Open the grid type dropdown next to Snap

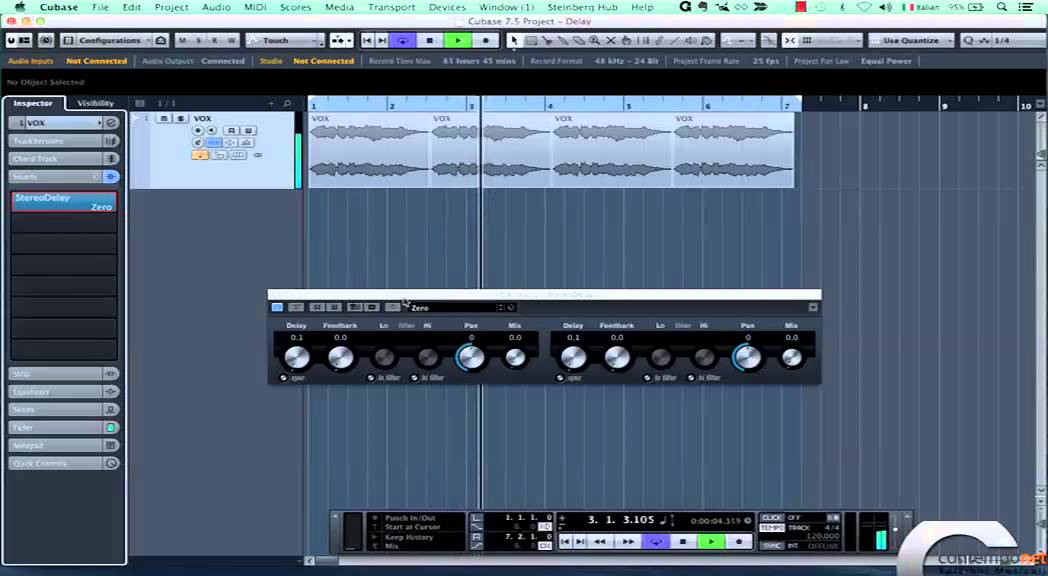[830, 41]
